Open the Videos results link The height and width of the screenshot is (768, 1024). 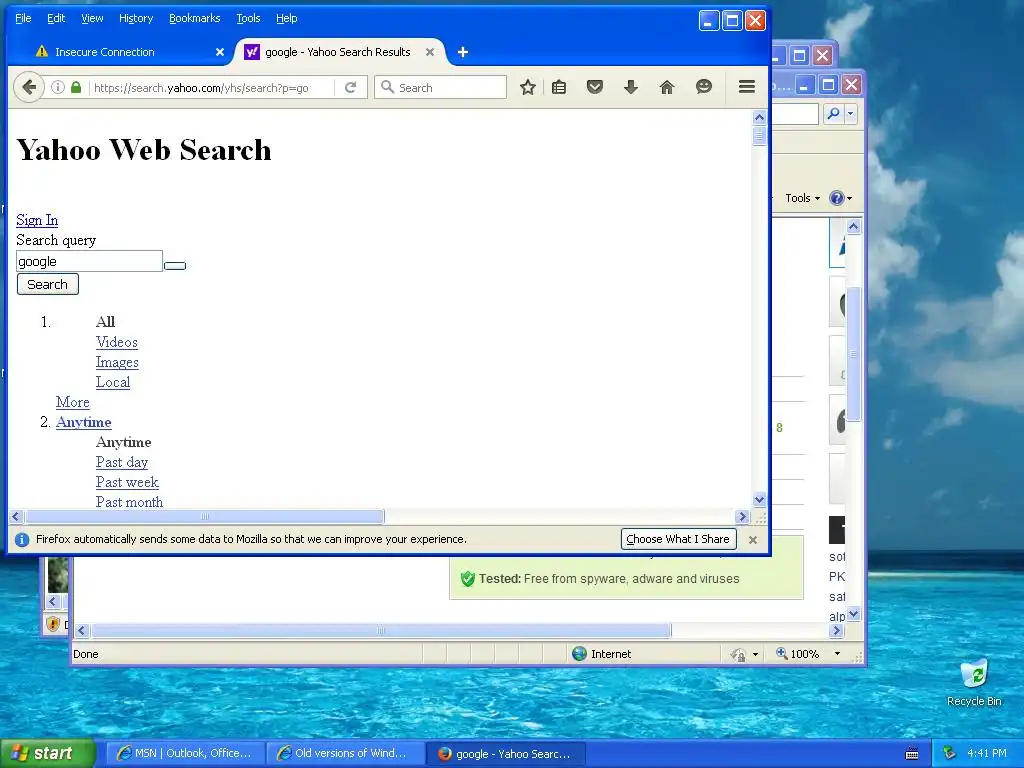117,342
